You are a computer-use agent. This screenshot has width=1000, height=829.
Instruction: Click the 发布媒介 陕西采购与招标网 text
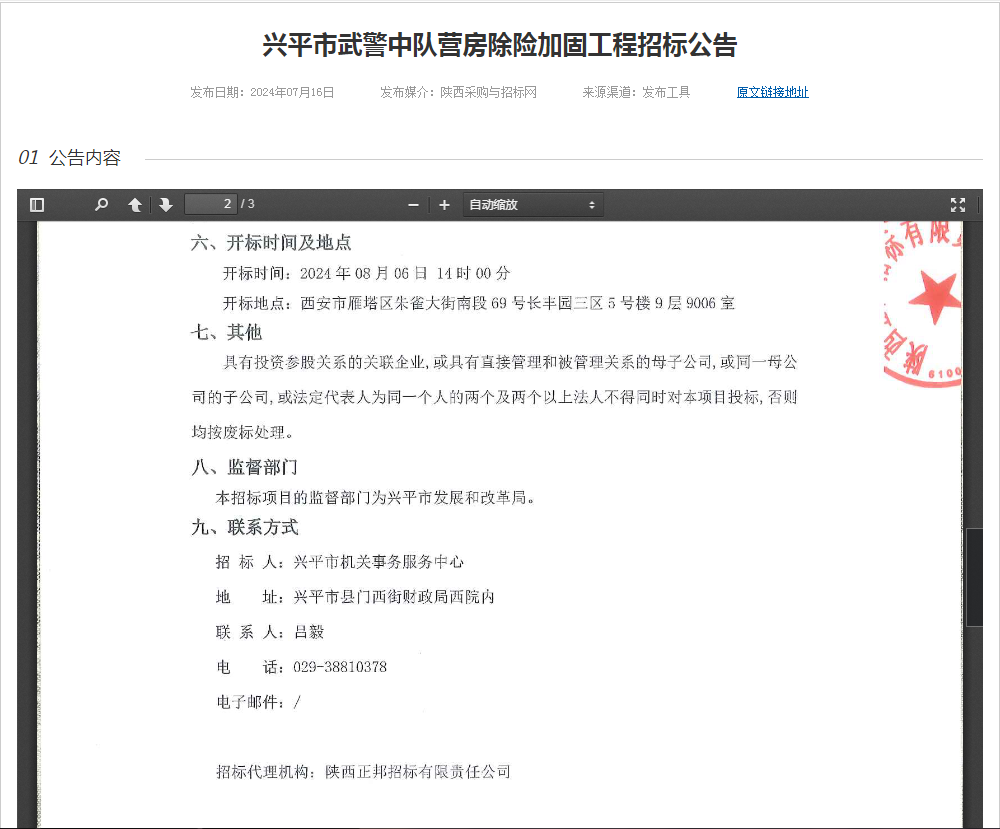coord(458,92)
